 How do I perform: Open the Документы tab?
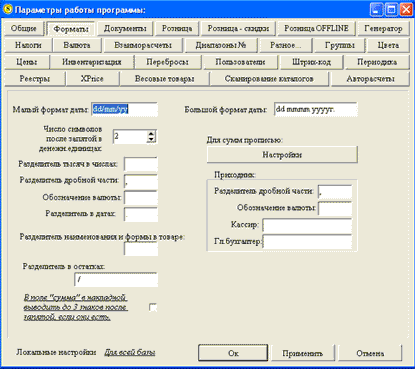[x=125, y=29]
